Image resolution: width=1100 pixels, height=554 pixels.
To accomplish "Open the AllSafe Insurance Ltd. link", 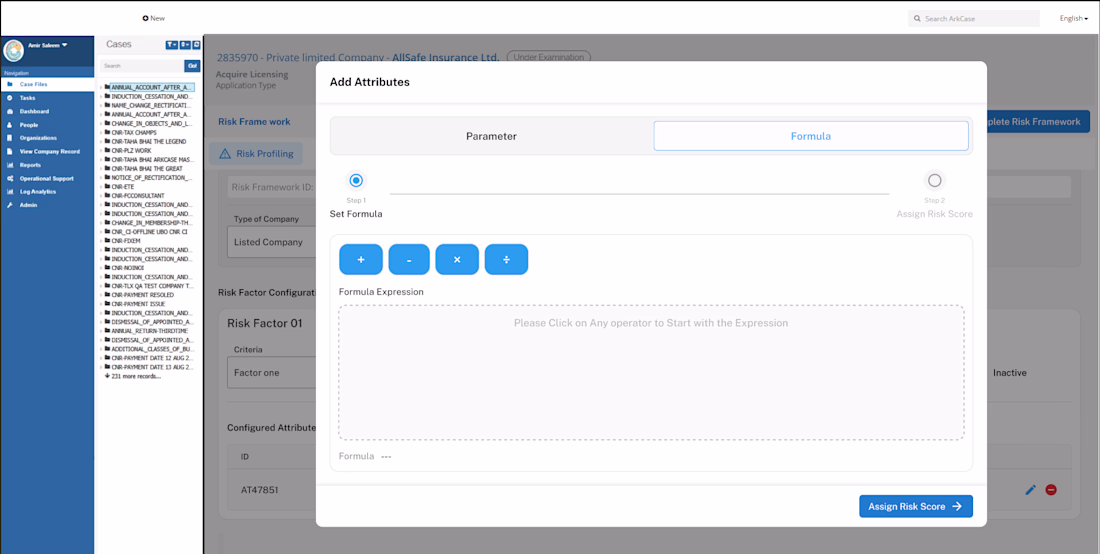I will (x=445, y=57).
